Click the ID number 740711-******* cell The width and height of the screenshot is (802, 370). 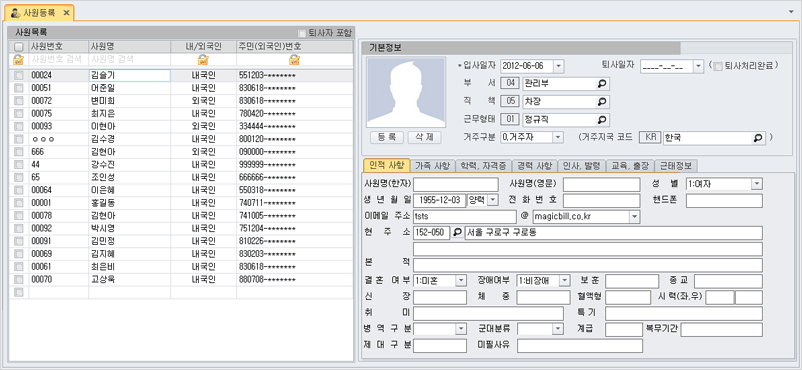coord(295,203)
